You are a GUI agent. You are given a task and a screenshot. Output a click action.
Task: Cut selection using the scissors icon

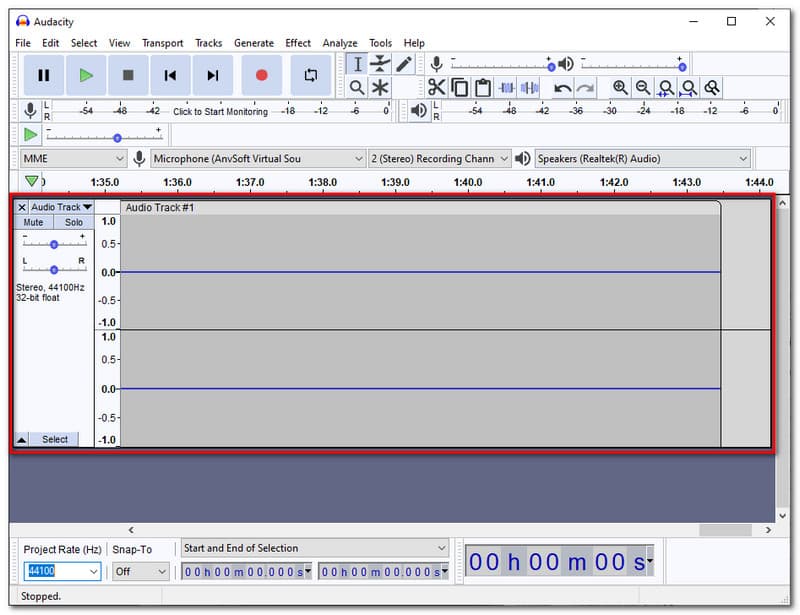(436, 88)
